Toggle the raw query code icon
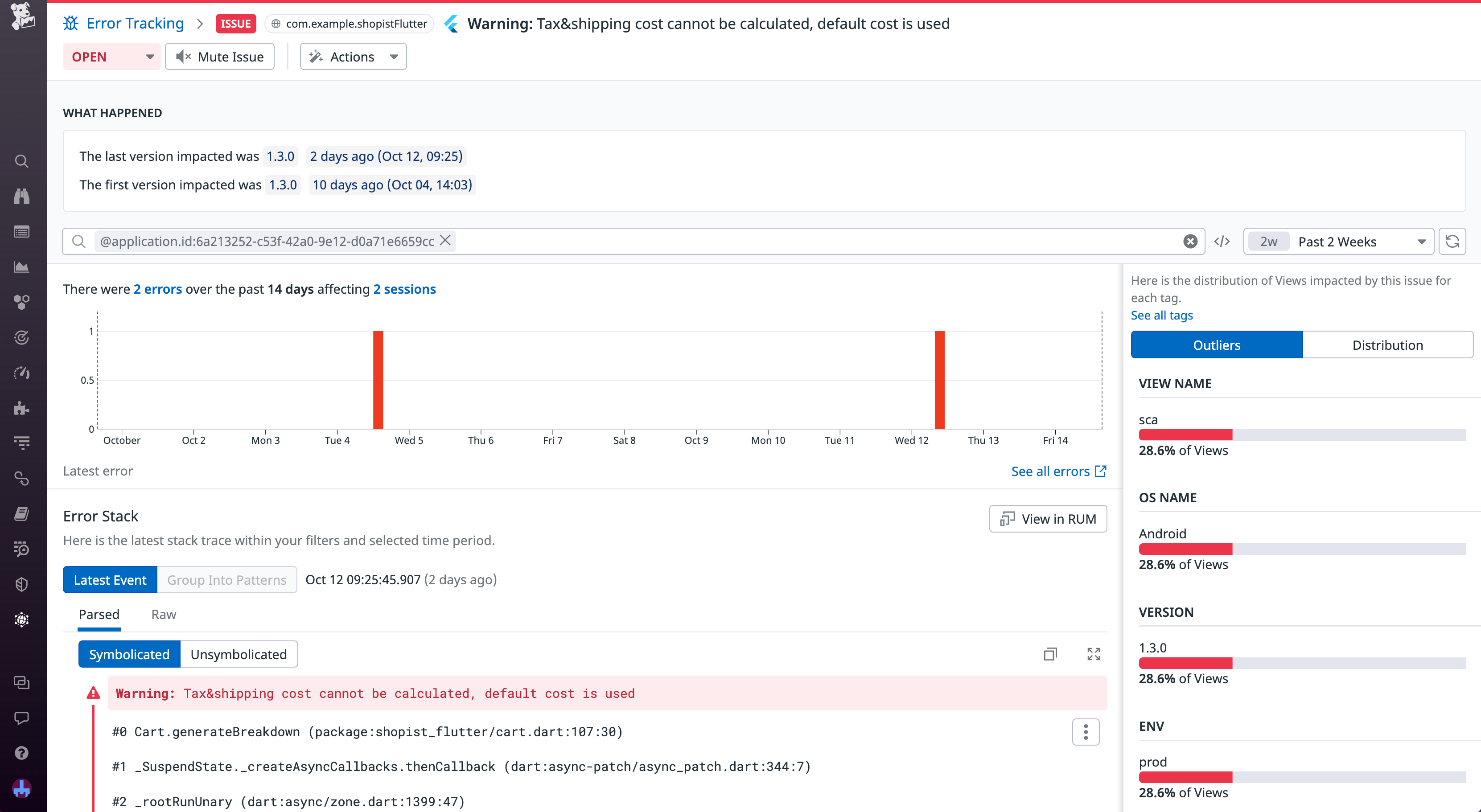 (1222, 242)
